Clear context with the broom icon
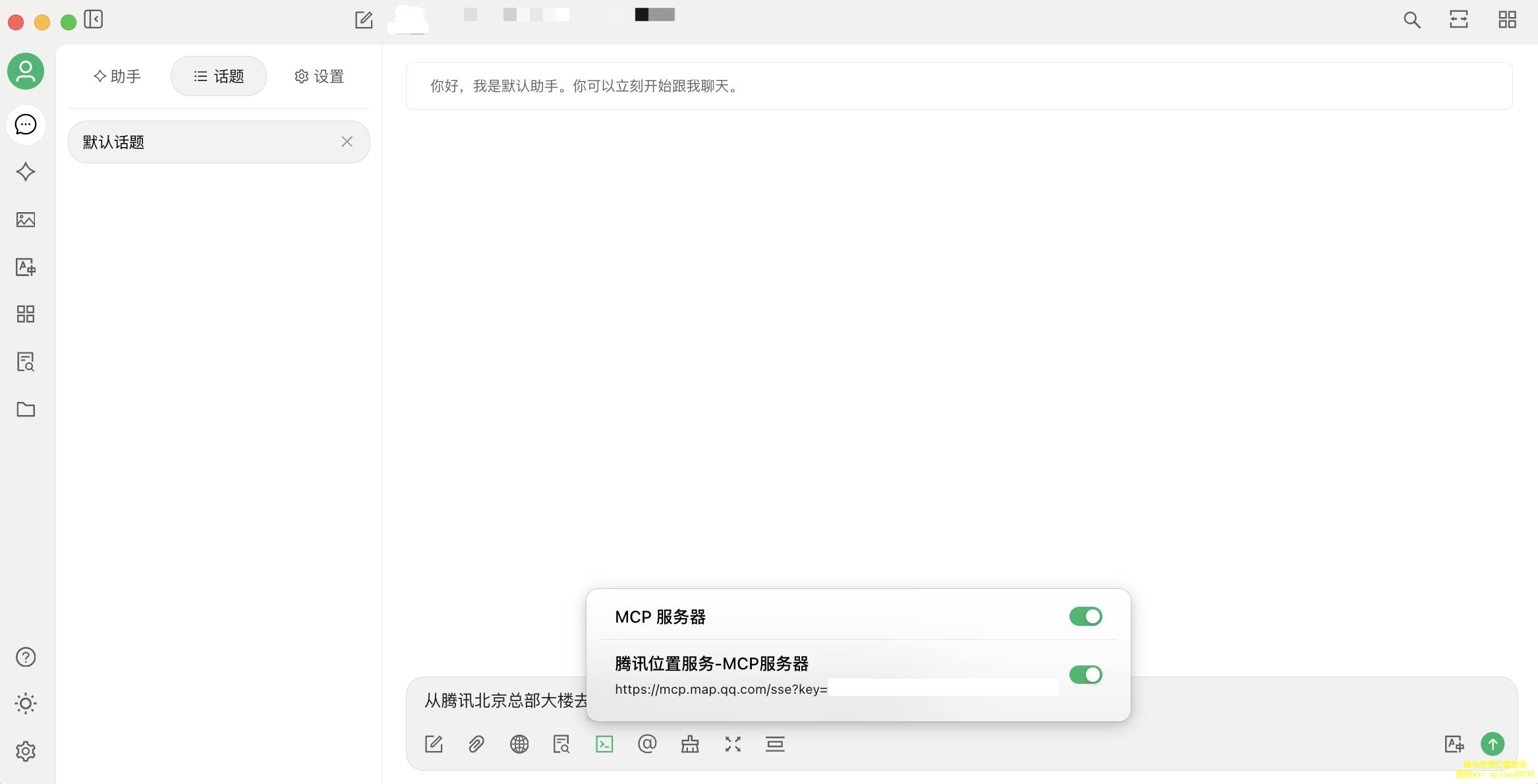The height and width of the screenshot is (784, 1538). tap(690, 744)
